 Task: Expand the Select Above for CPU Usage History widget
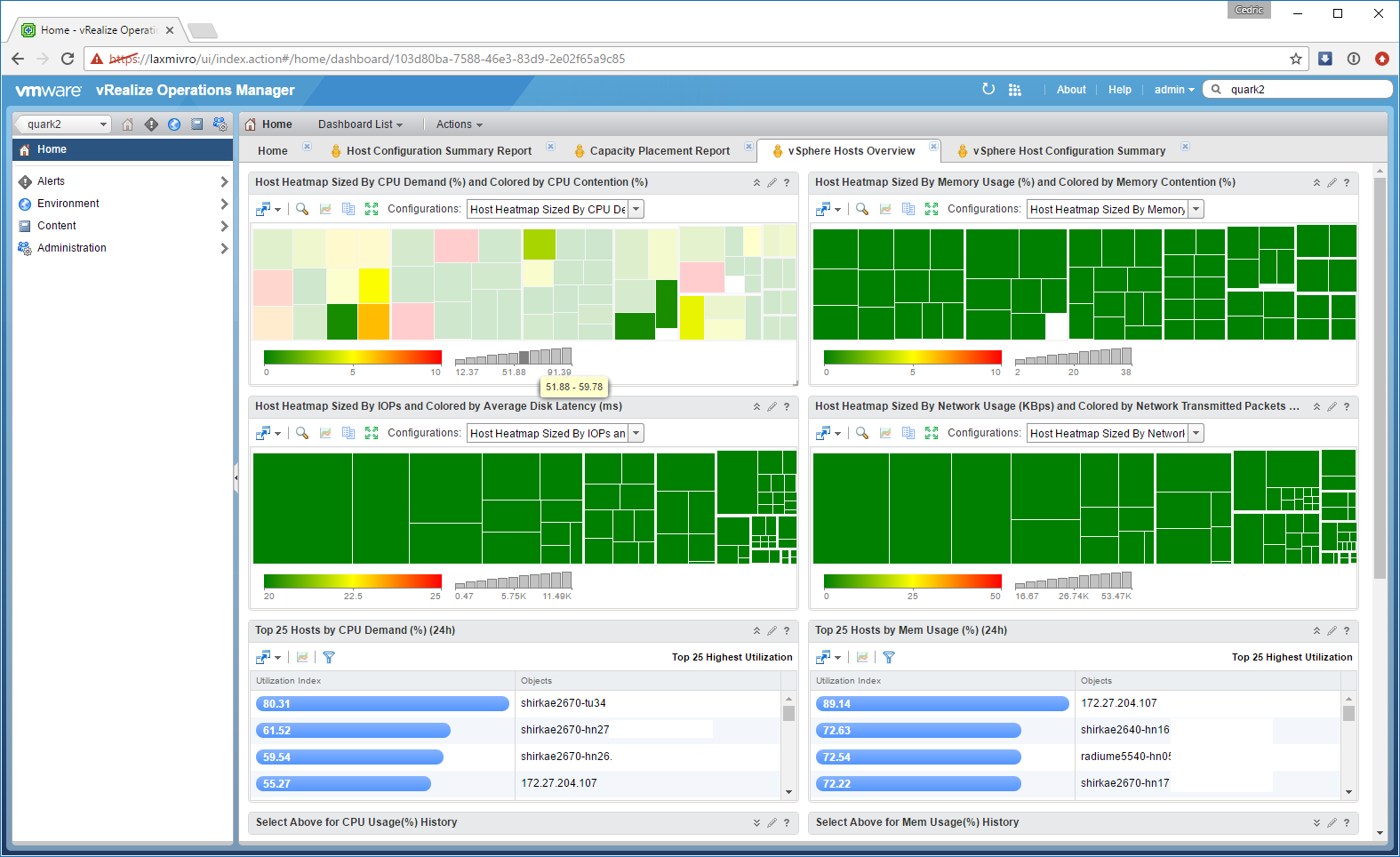[x=756, y=822]
